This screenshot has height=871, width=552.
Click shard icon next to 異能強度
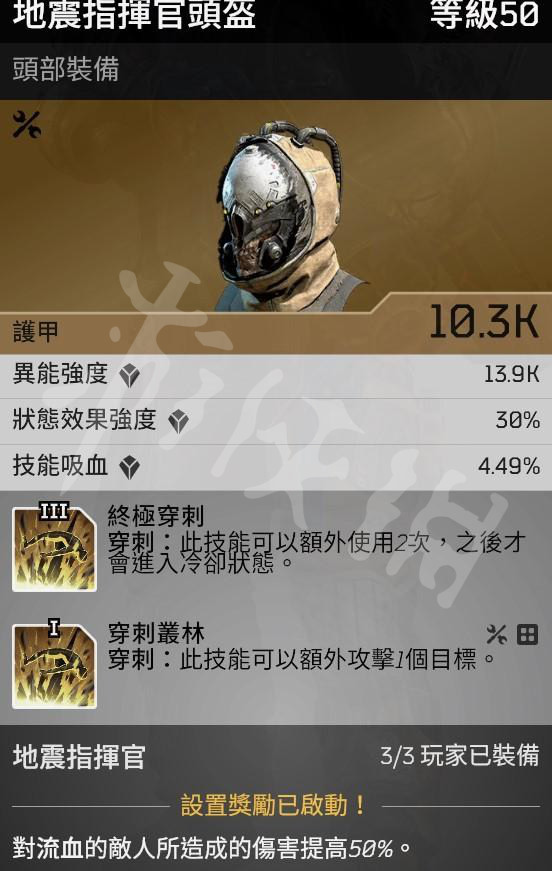[x=129, y=376]
